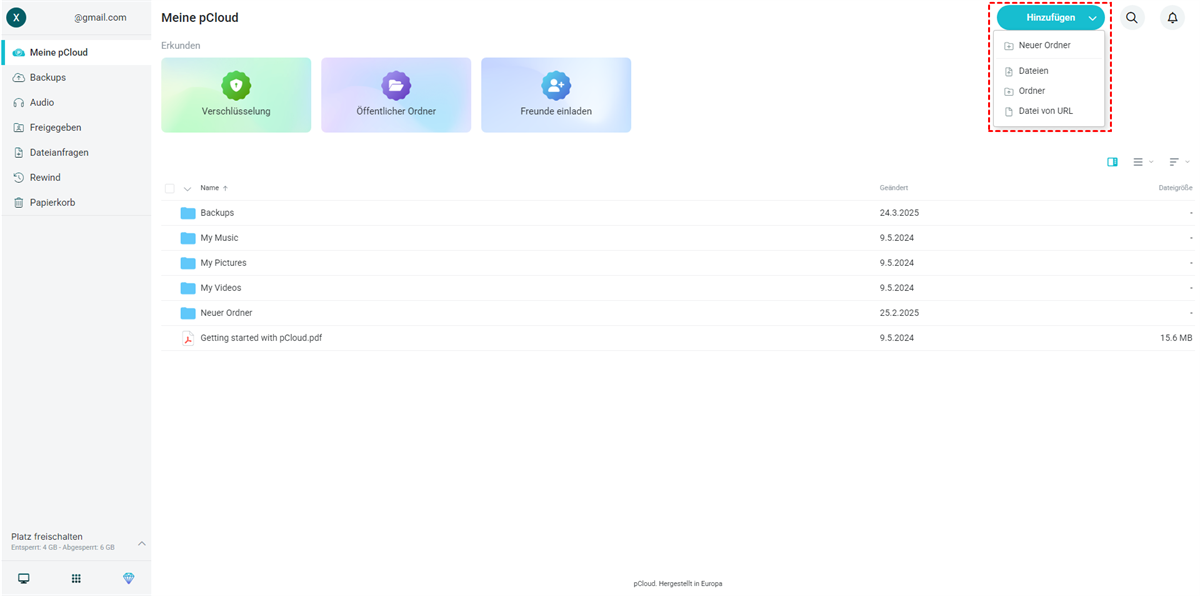Expand the Platz freischalten panel chevron
Viewport: 1200px width, 596px height.
point(141,543)
